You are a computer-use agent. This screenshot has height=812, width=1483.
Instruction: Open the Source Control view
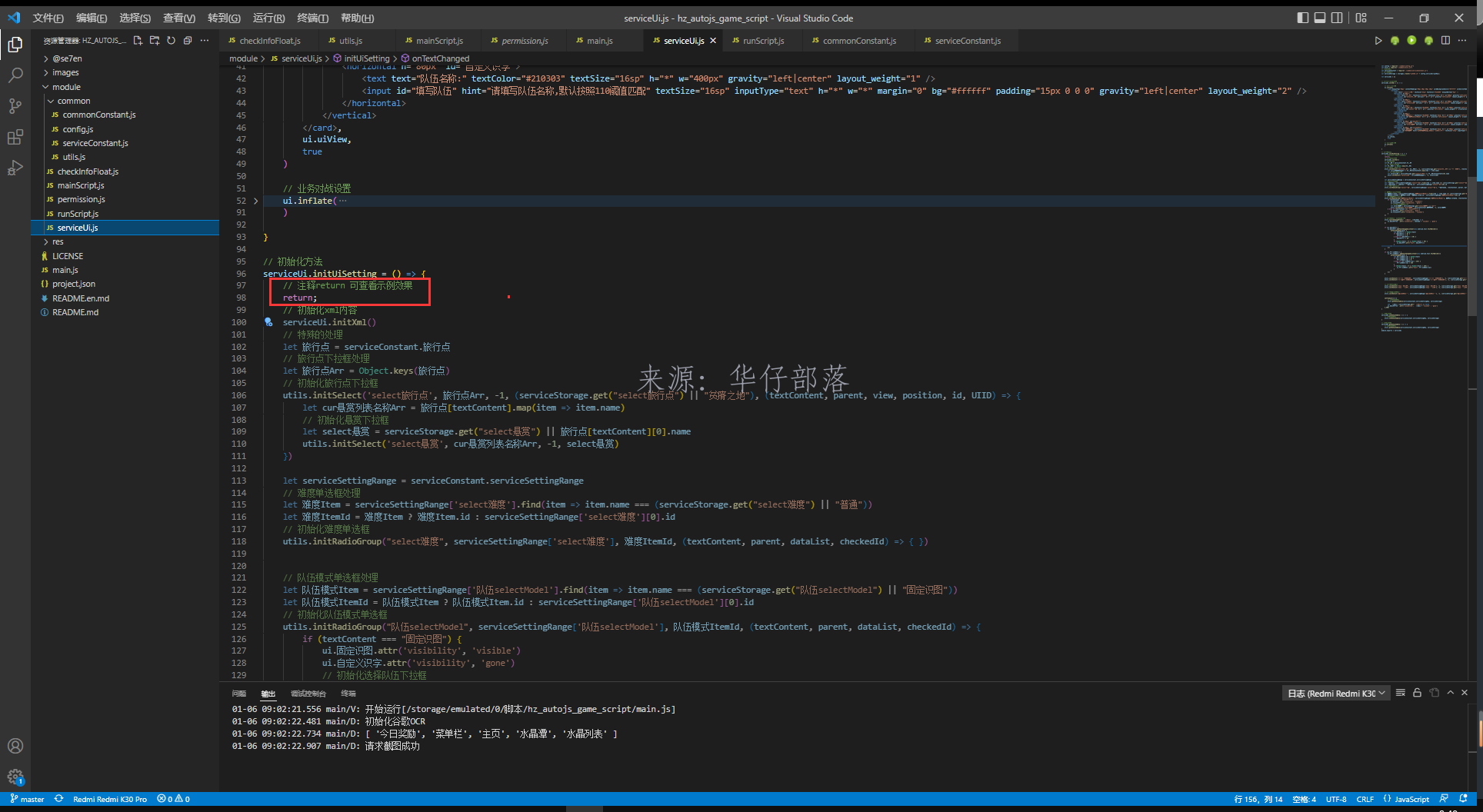[15, 106]
